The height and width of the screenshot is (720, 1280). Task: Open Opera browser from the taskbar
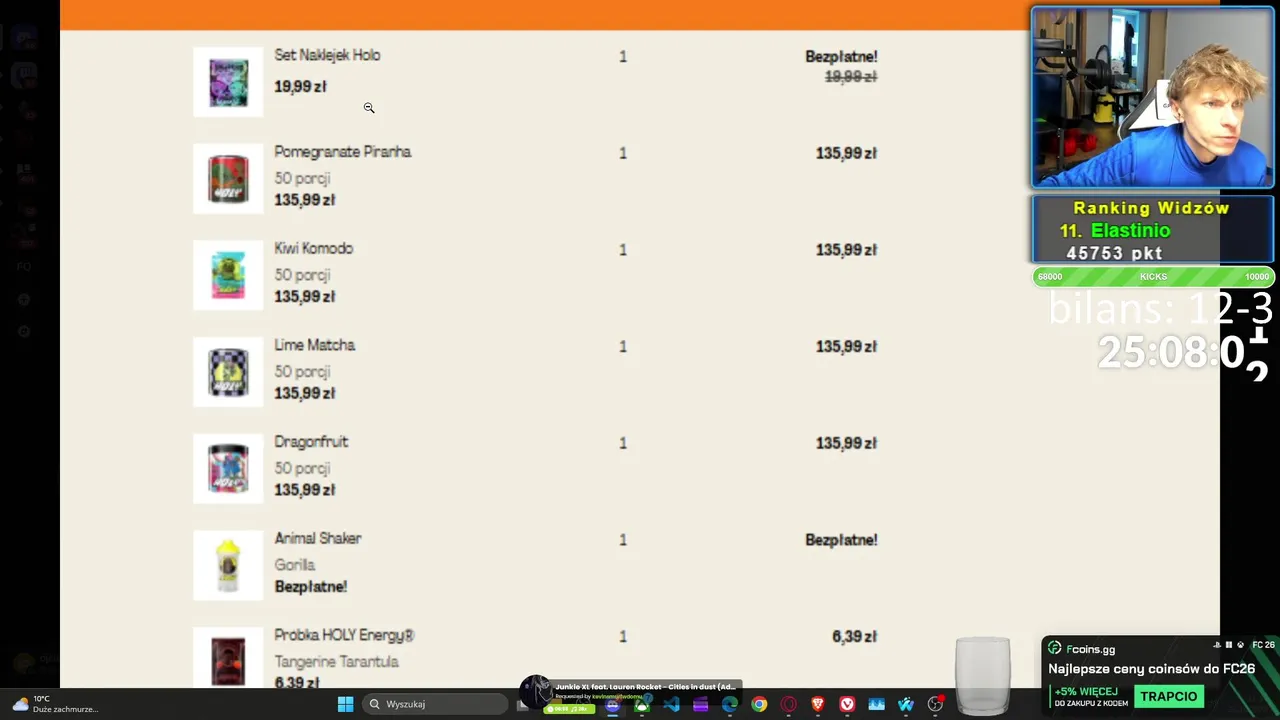coord(788,704)
